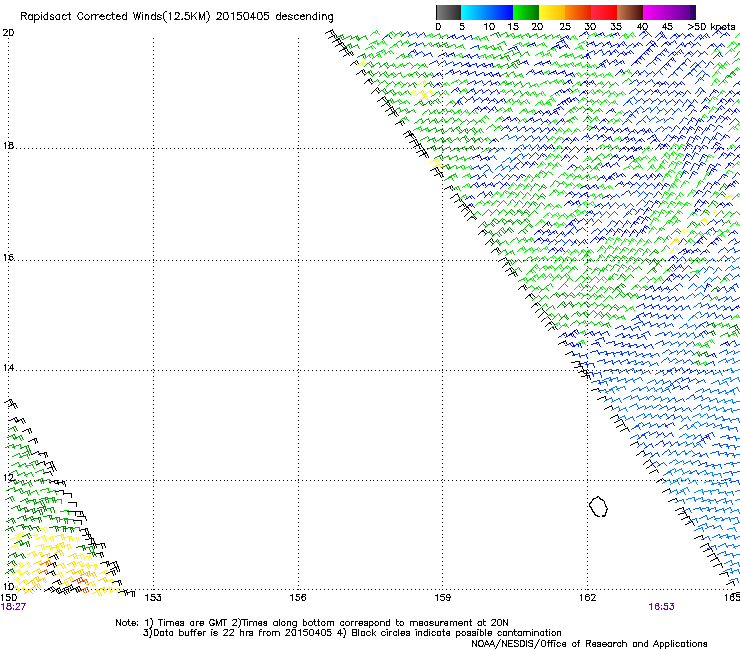Click the latitude label "18" on the left axis
Screen dimensions: 740x650
click(8, 146)
